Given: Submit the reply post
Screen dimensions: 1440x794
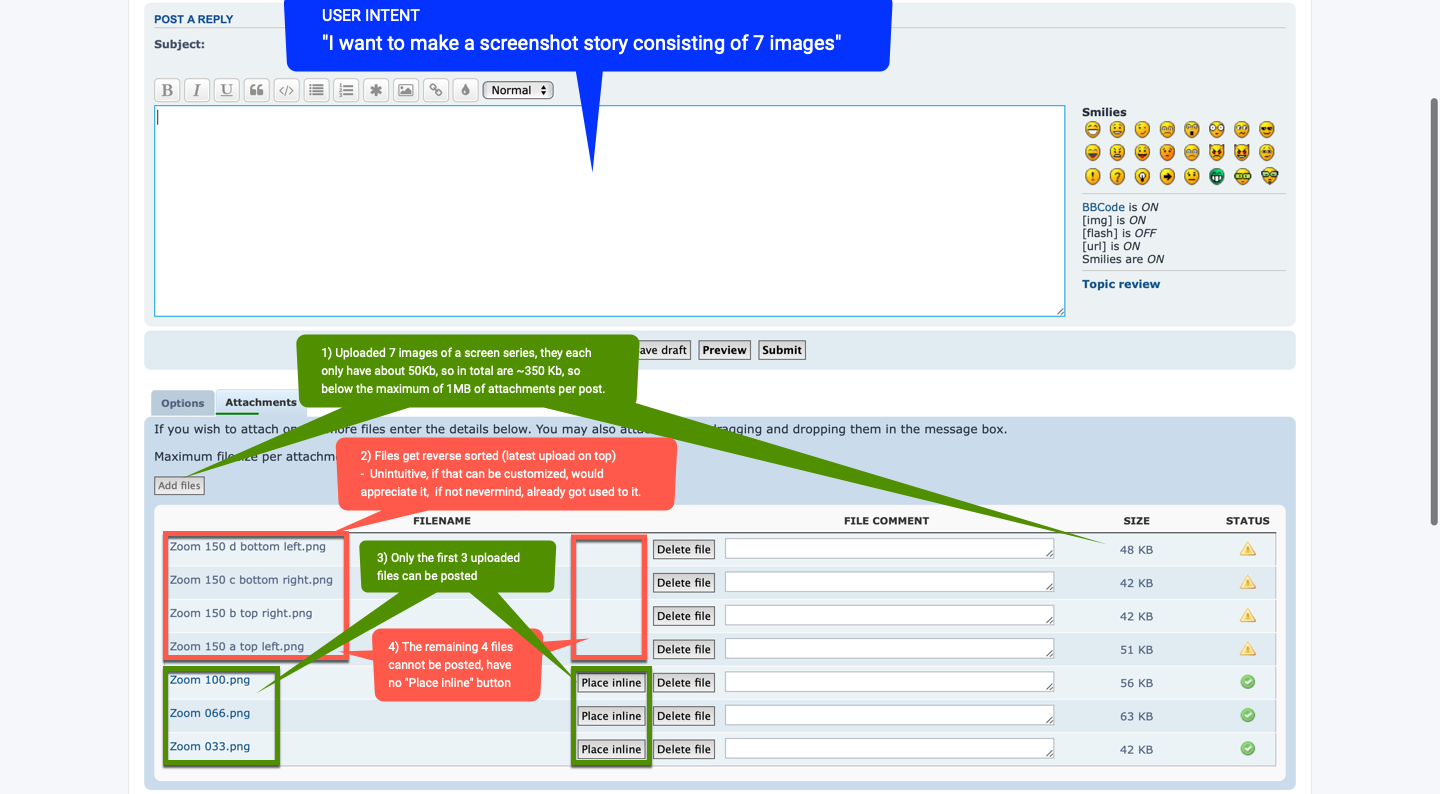Looking at the screenshot, I should [x=781, y=350].
